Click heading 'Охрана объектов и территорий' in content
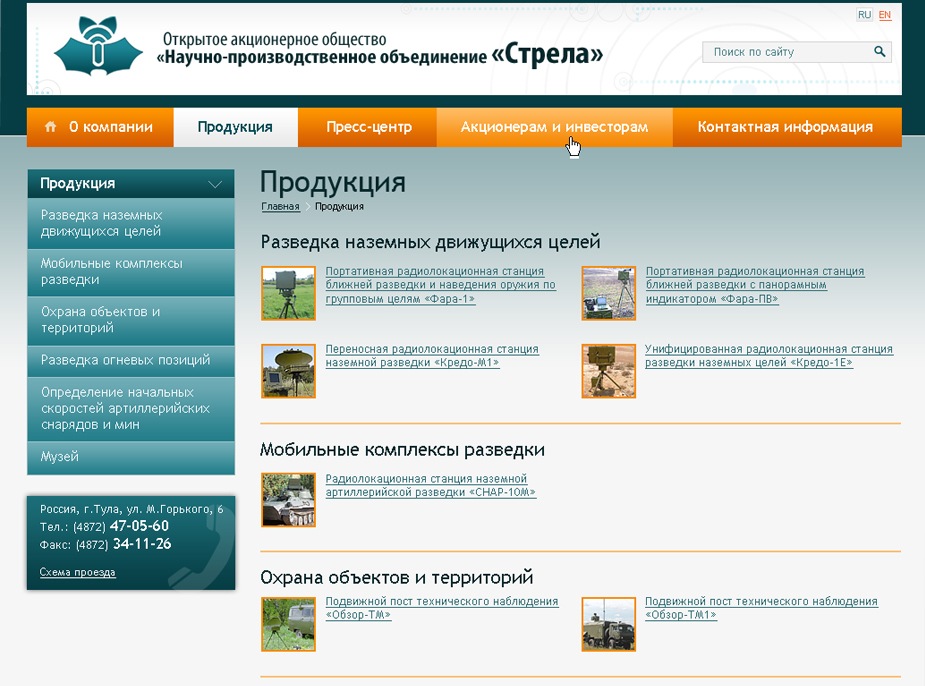Screen dimensions: 925x686 [396, 577]
